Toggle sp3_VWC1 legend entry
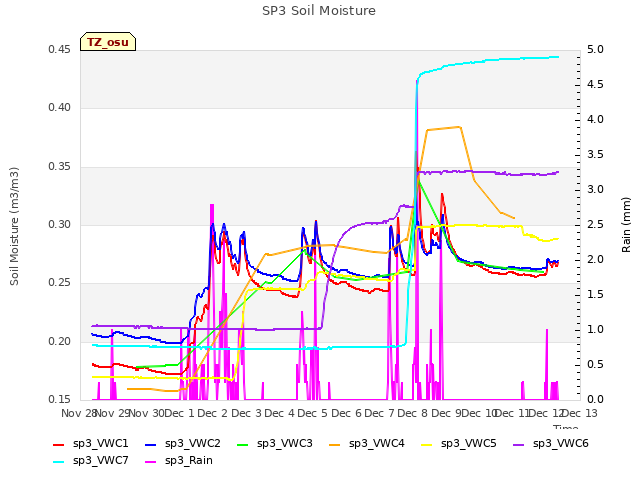This screenshot has width=640, height=480. [91, 444]
